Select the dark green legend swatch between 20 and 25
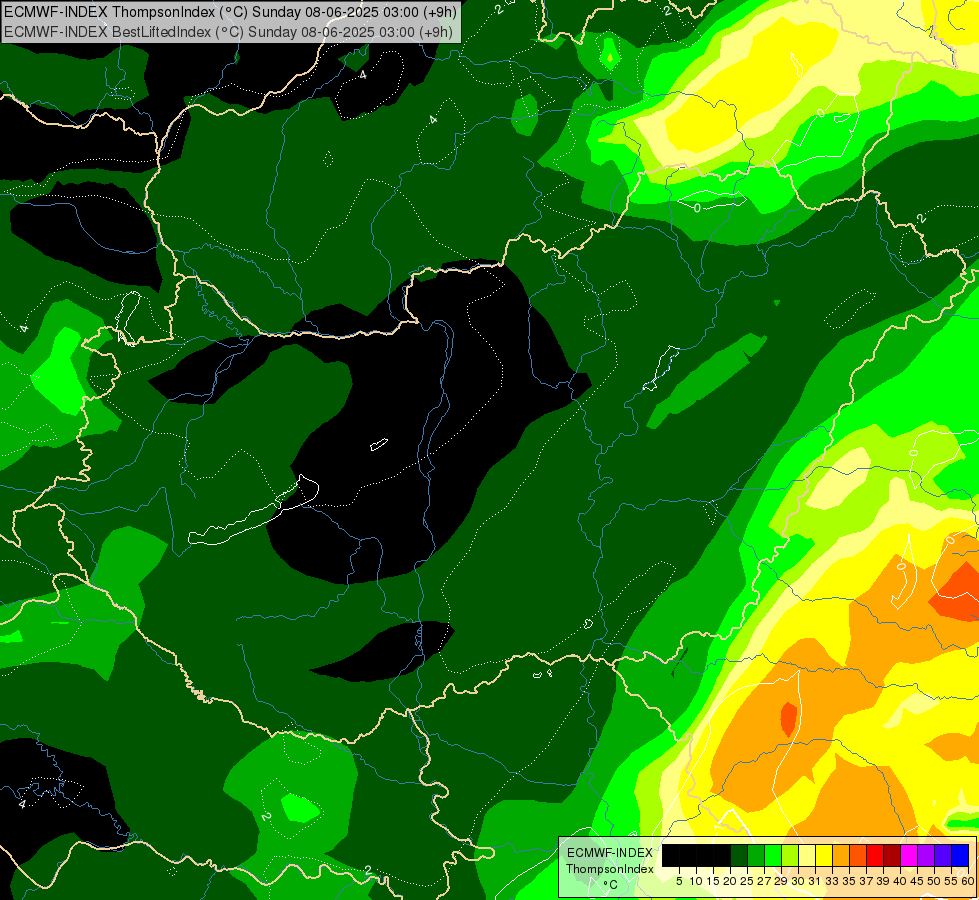The width and height of the screenshot is (979, 900). pyautogui.click(x=739, y=855)
